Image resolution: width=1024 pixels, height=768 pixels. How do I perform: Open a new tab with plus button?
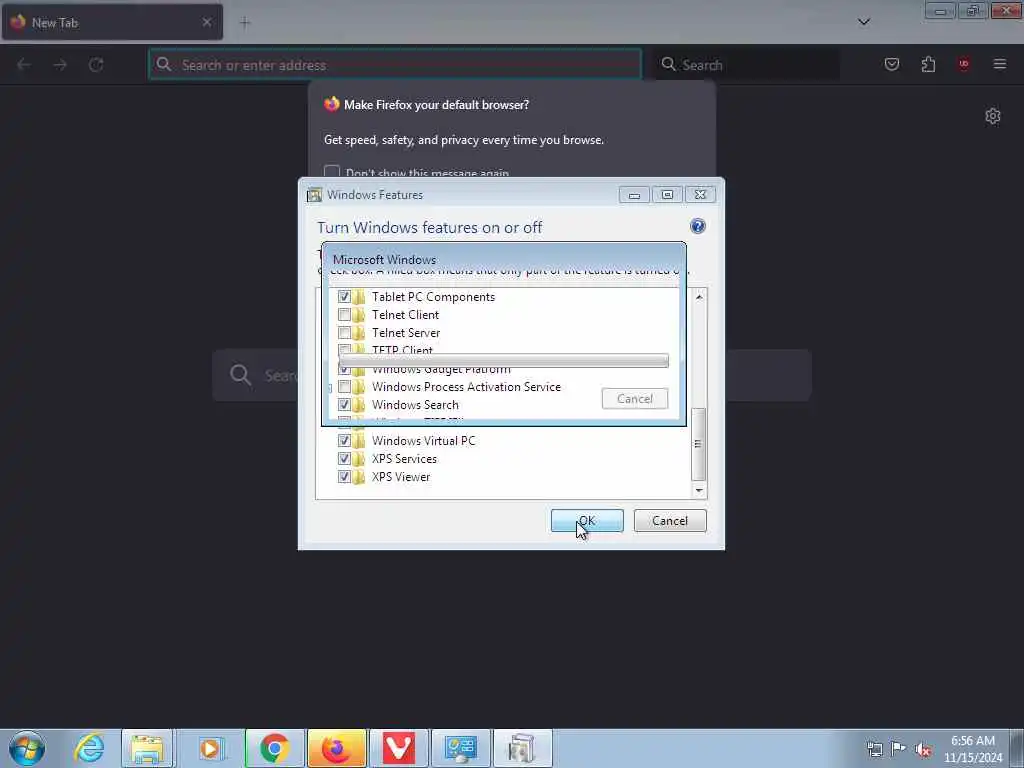(x=245, y=23)
